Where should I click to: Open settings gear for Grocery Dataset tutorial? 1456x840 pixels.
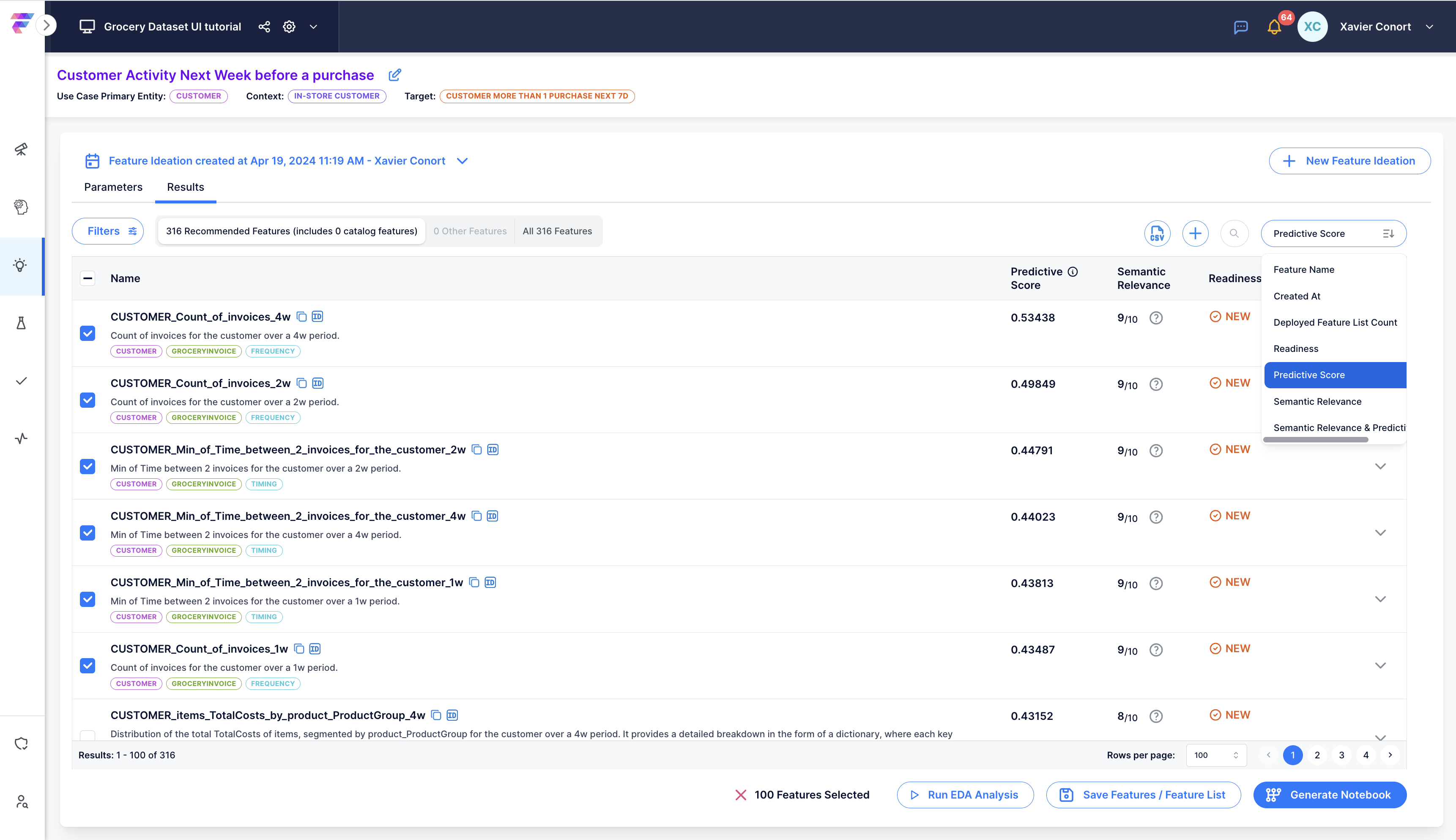[x=290, y=27]
